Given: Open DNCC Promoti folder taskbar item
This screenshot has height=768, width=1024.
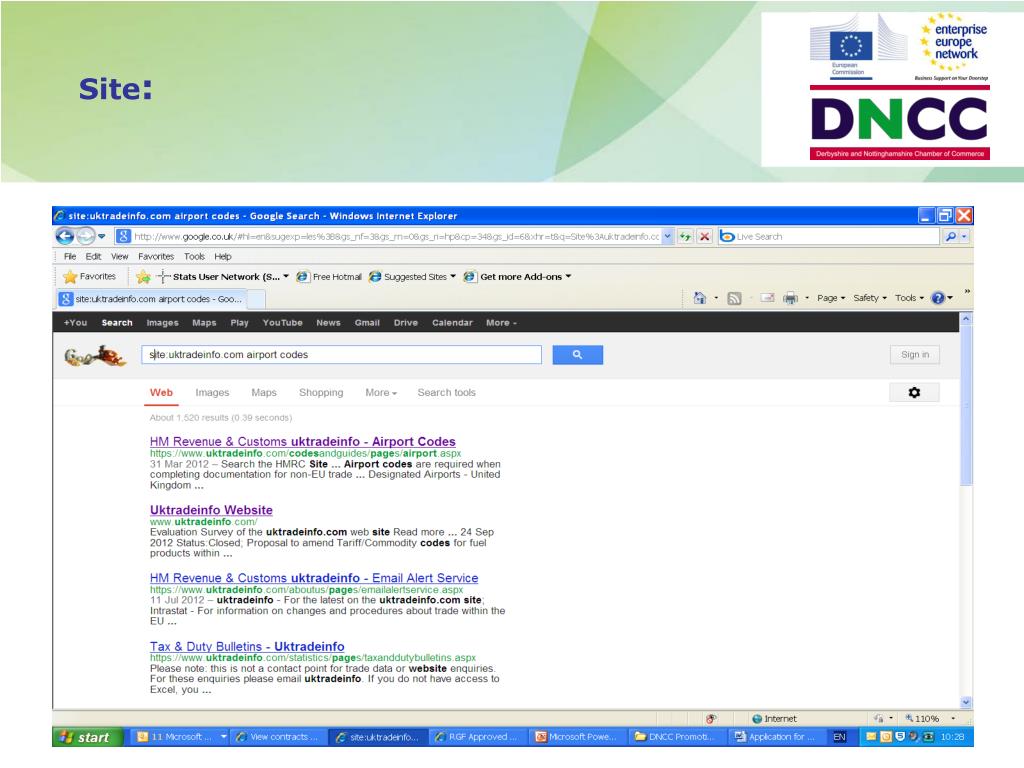Looking at the screenshot, I should 677,737.
